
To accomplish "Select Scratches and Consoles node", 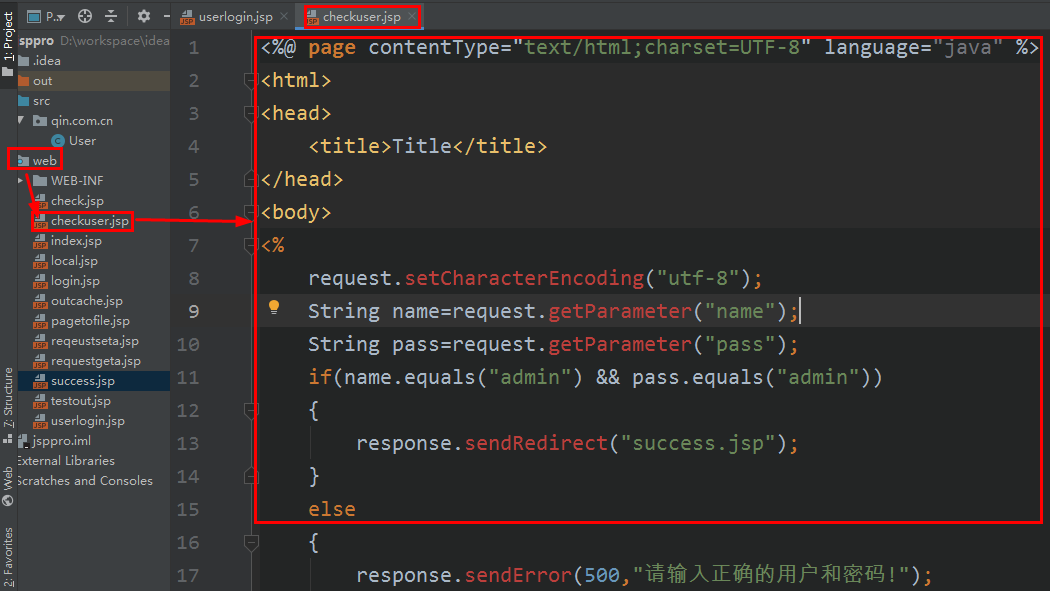I will (84, 481).
